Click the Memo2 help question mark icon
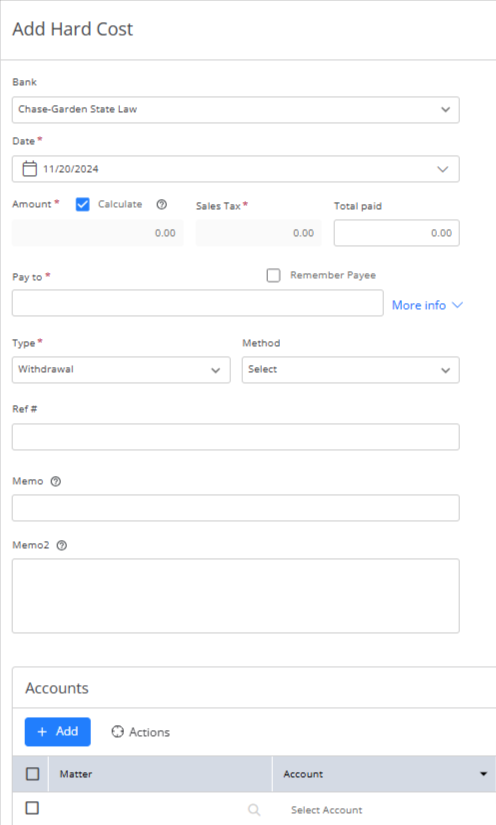 62,546
